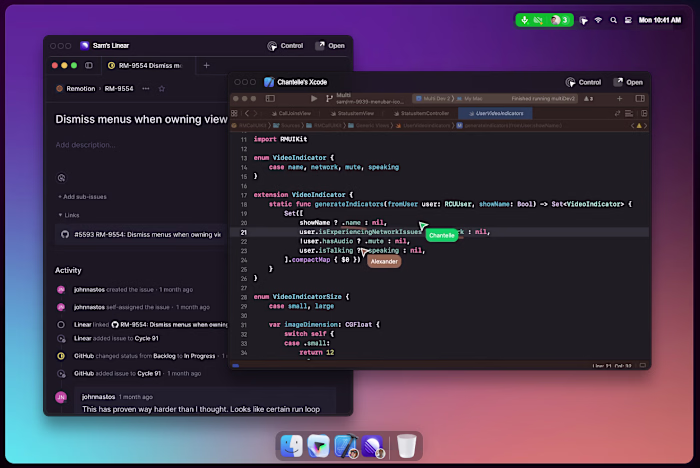Screen dimensions: 700x468
Task: Open the related items grid icon in Xcode
Action: click(234, 113)
